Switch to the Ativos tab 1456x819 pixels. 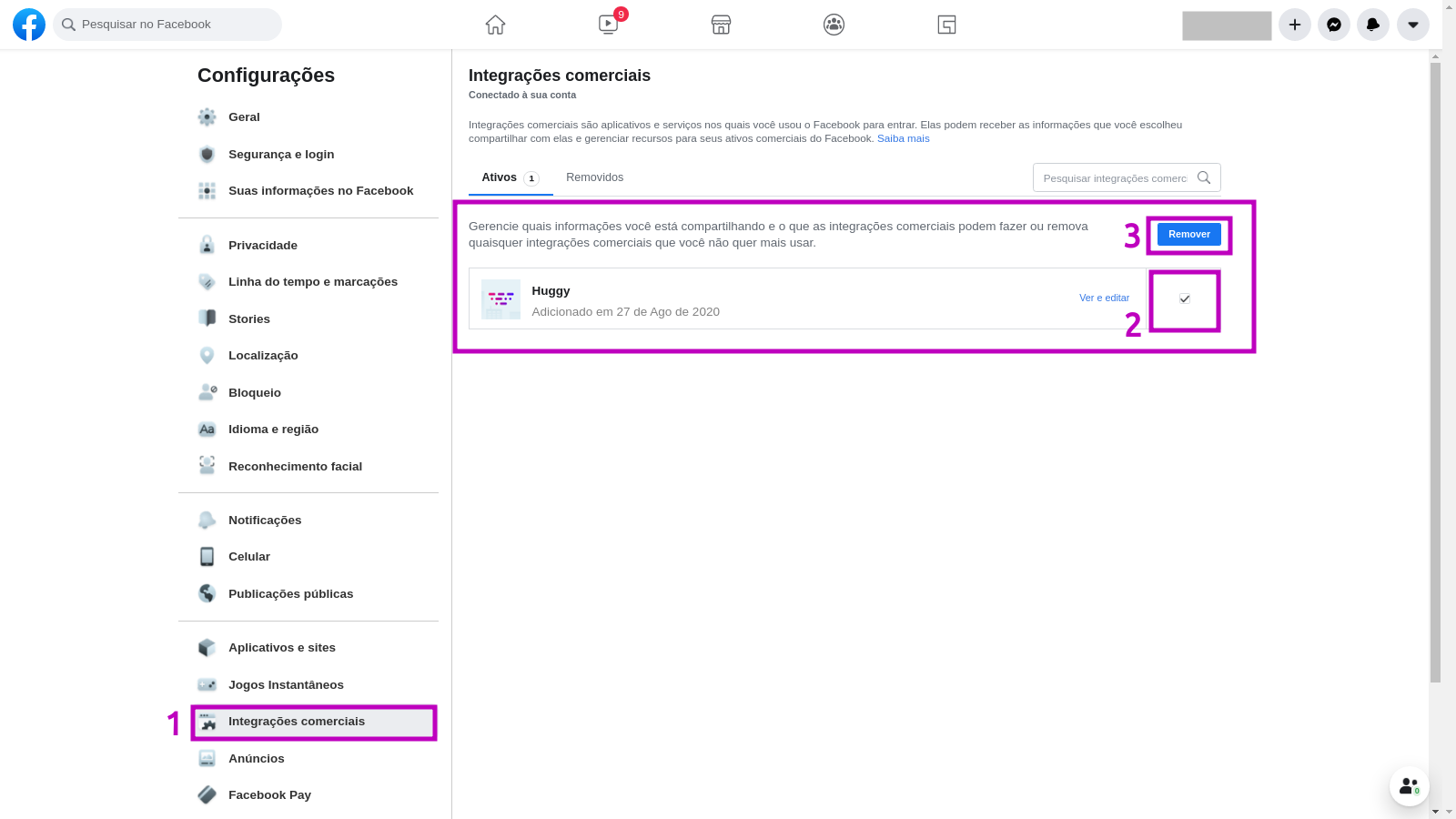(x=511, y=177)
